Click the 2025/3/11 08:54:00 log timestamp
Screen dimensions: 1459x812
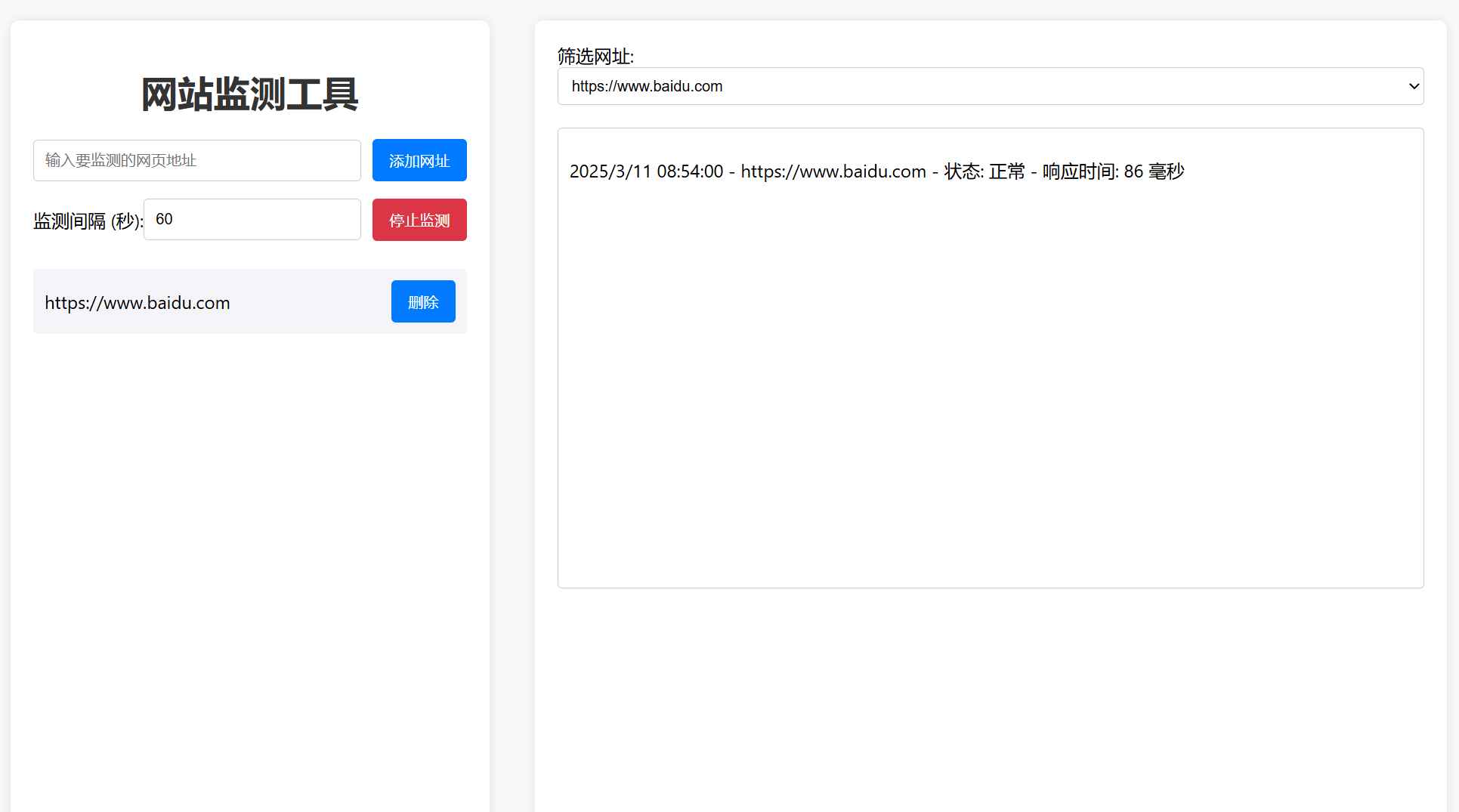pos(646,171)
